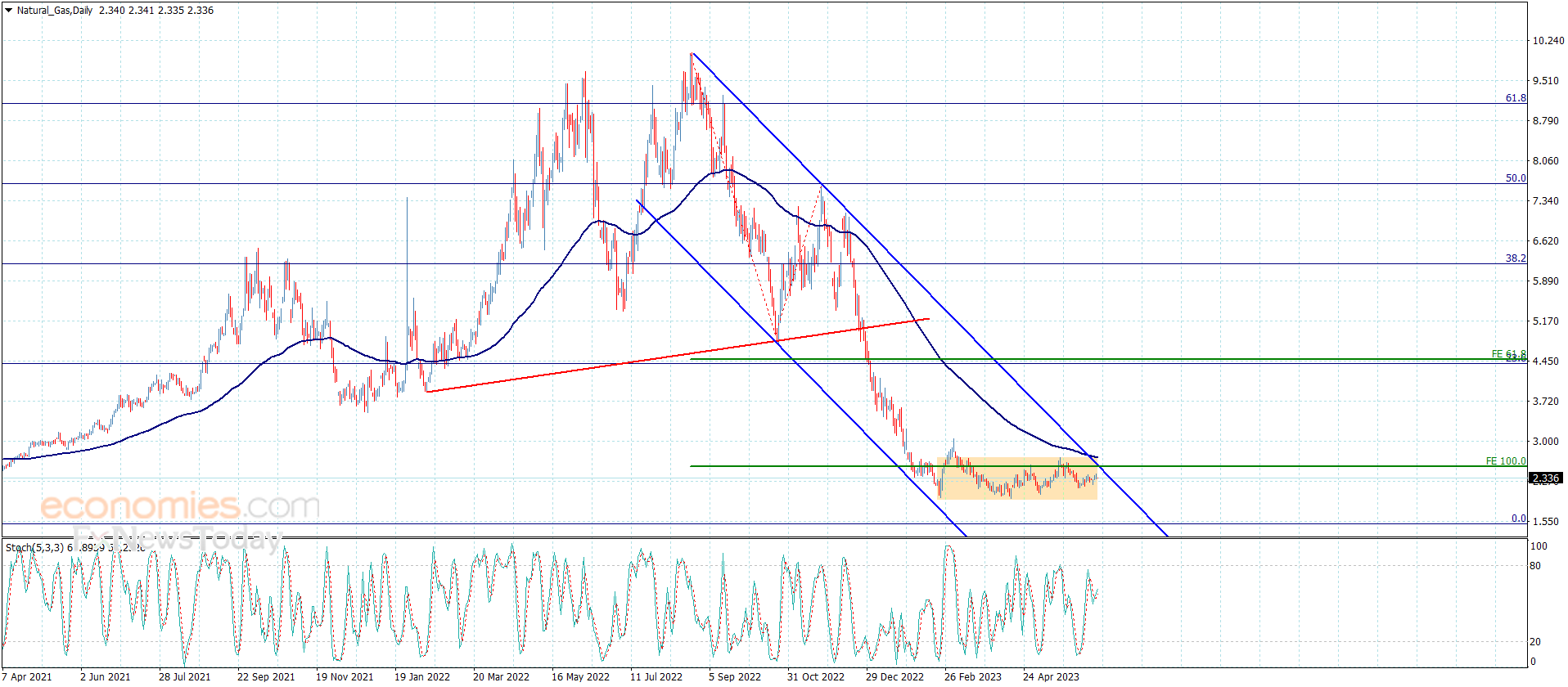
Task: Select the 80 level on Stochastic scale
Action: (1535, 566)
